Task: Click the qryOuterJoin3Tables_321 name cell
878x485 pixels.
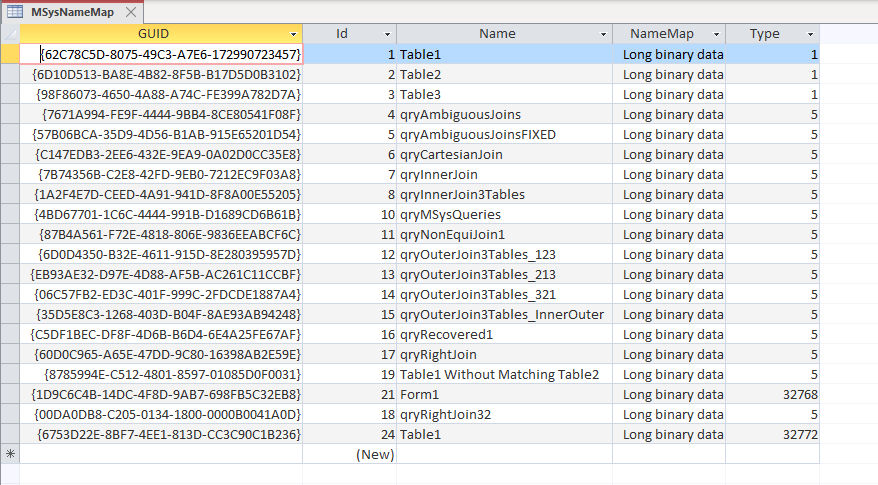Action: 505,295
